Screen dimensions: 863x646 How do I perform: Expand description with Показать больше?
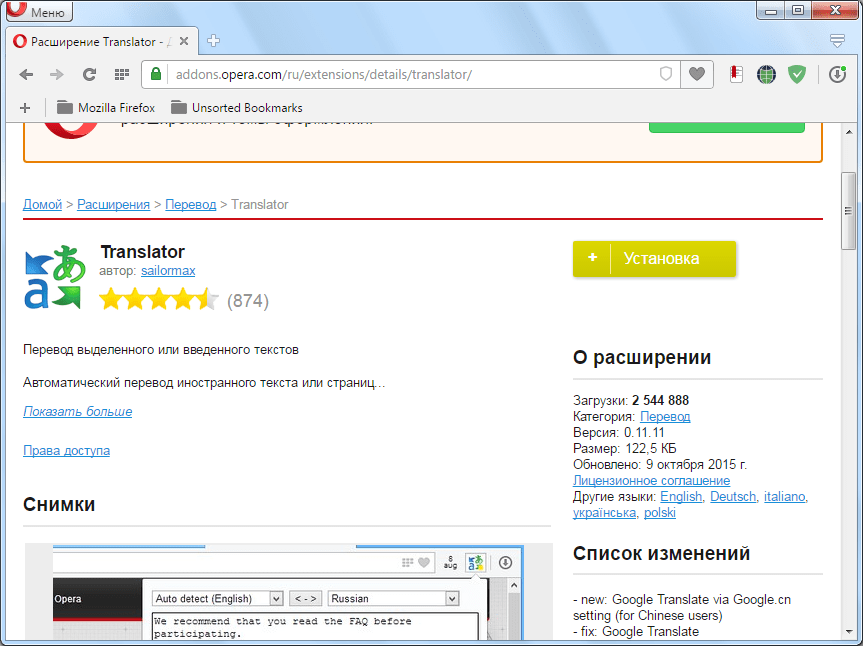pyautogui.click(x=77, y=411)
